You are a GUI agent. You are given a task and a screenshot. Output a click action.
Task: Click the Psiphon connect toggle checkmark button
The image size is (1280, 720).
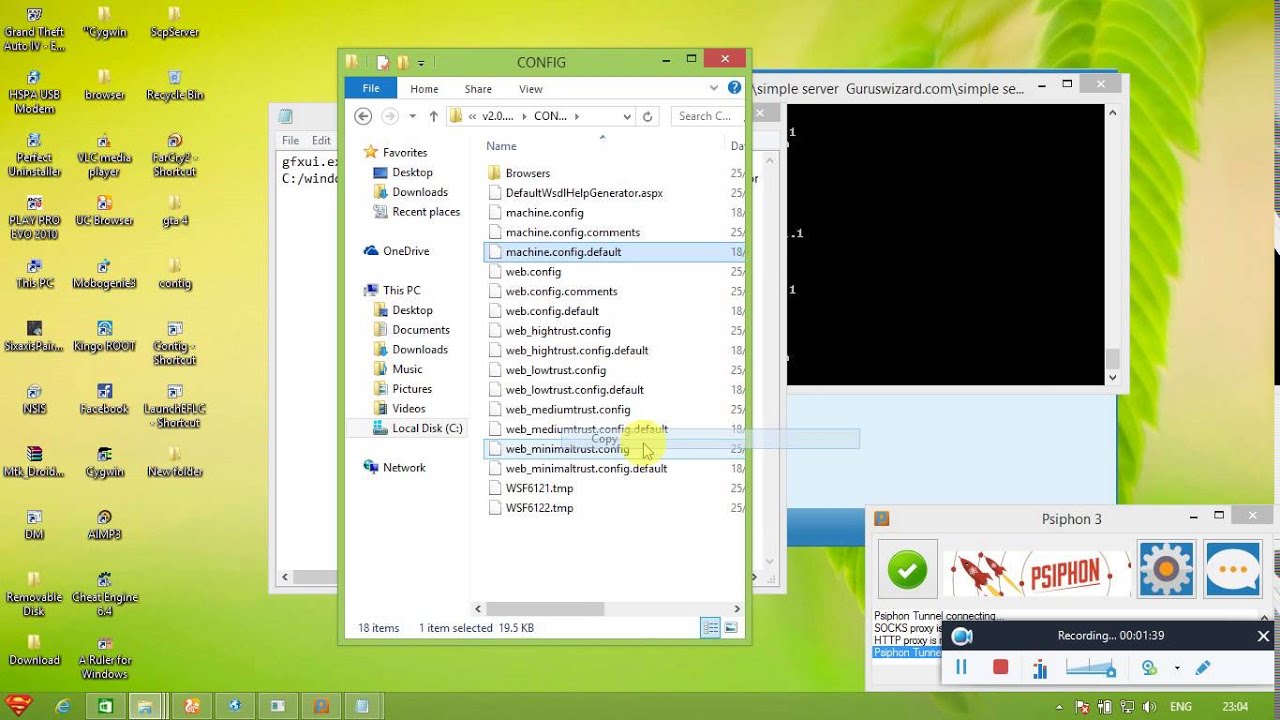(x=907, y=569)
